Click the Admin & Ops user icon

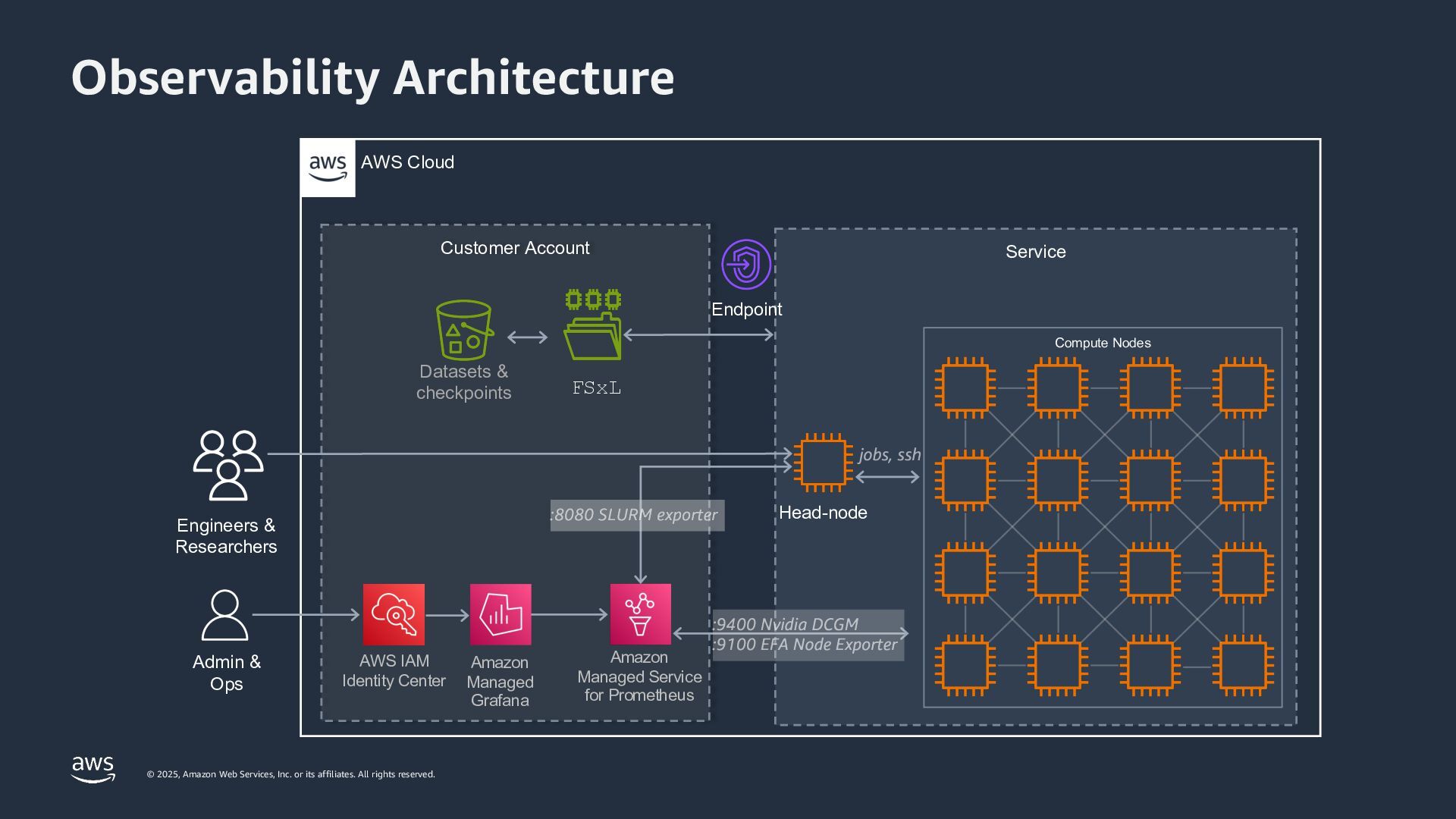[224, 615]
